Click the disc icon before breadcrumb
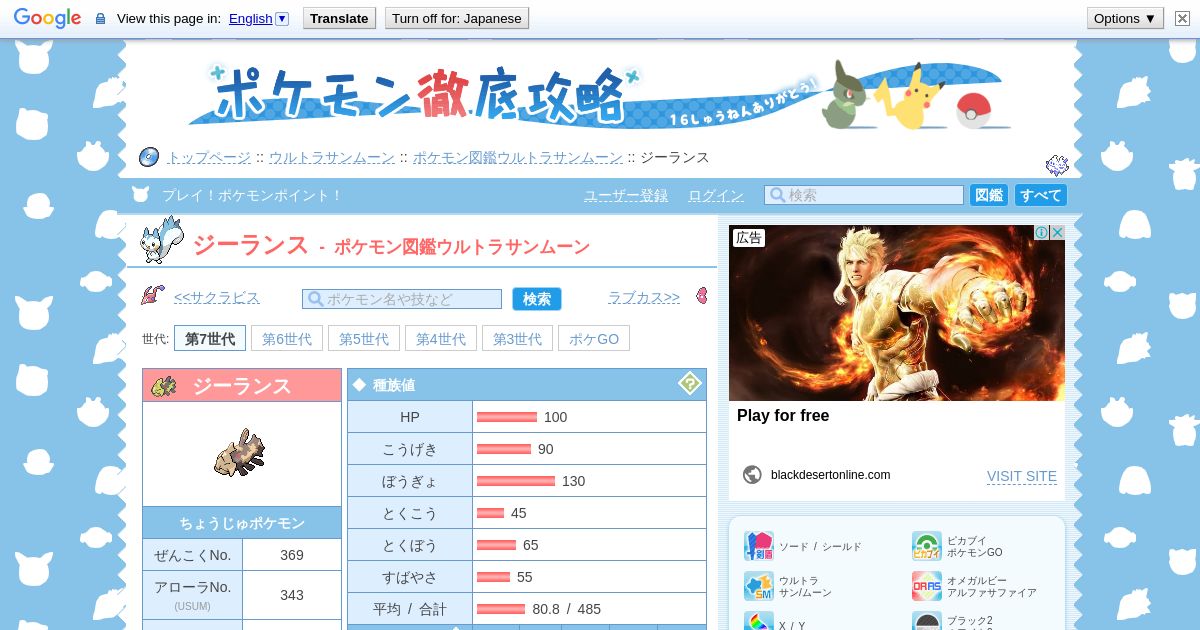The height and width of the screenshot is (630, 1200). (x=149, y=157)
